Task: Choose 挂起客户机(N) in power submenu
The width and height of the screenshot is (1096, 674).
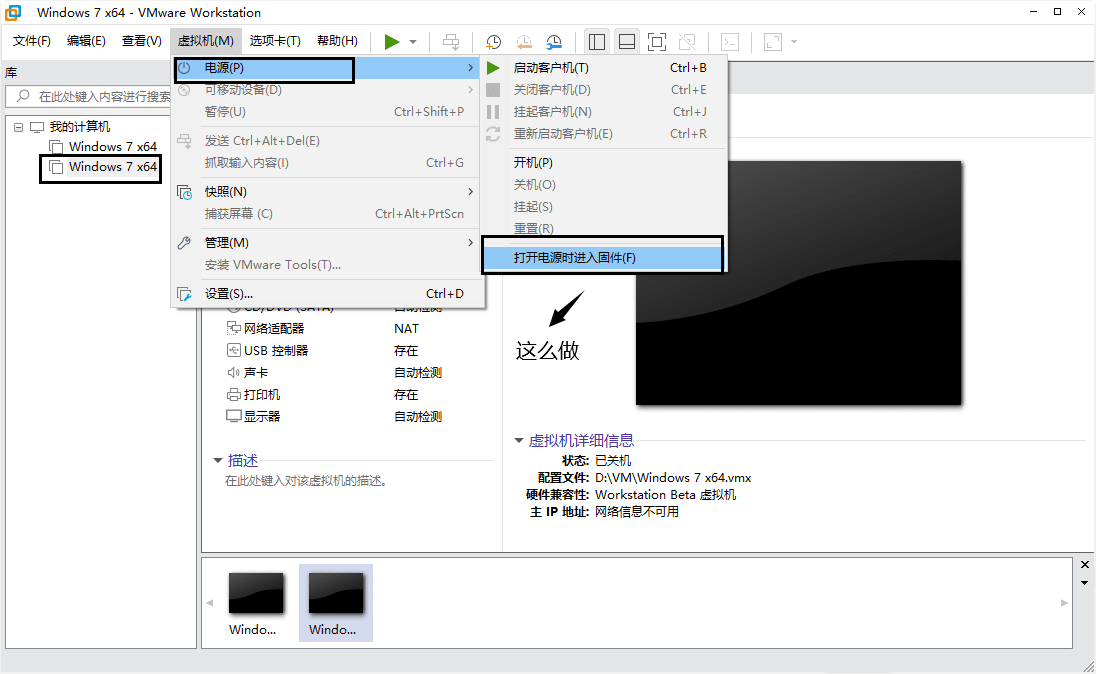Action: 605,112
